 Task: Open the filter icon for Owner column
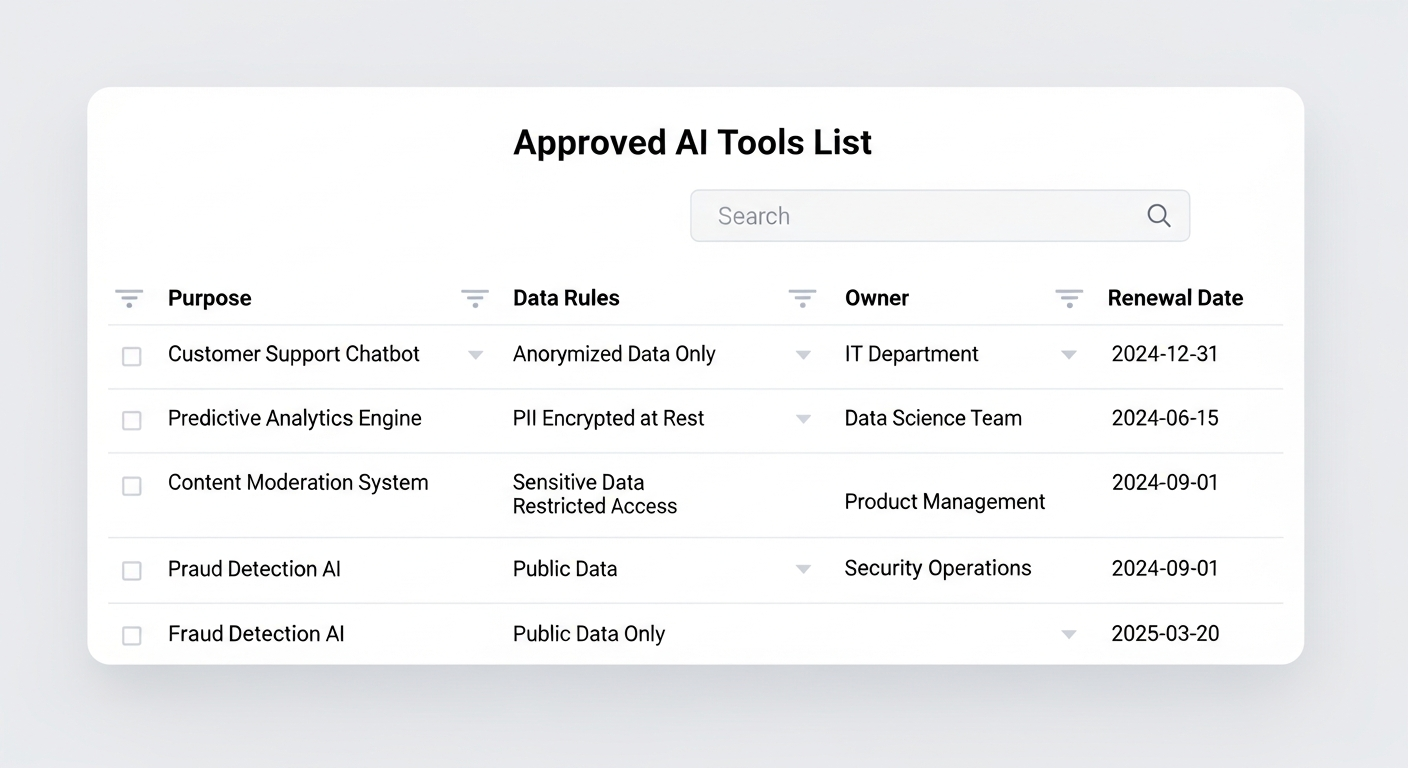802,297
